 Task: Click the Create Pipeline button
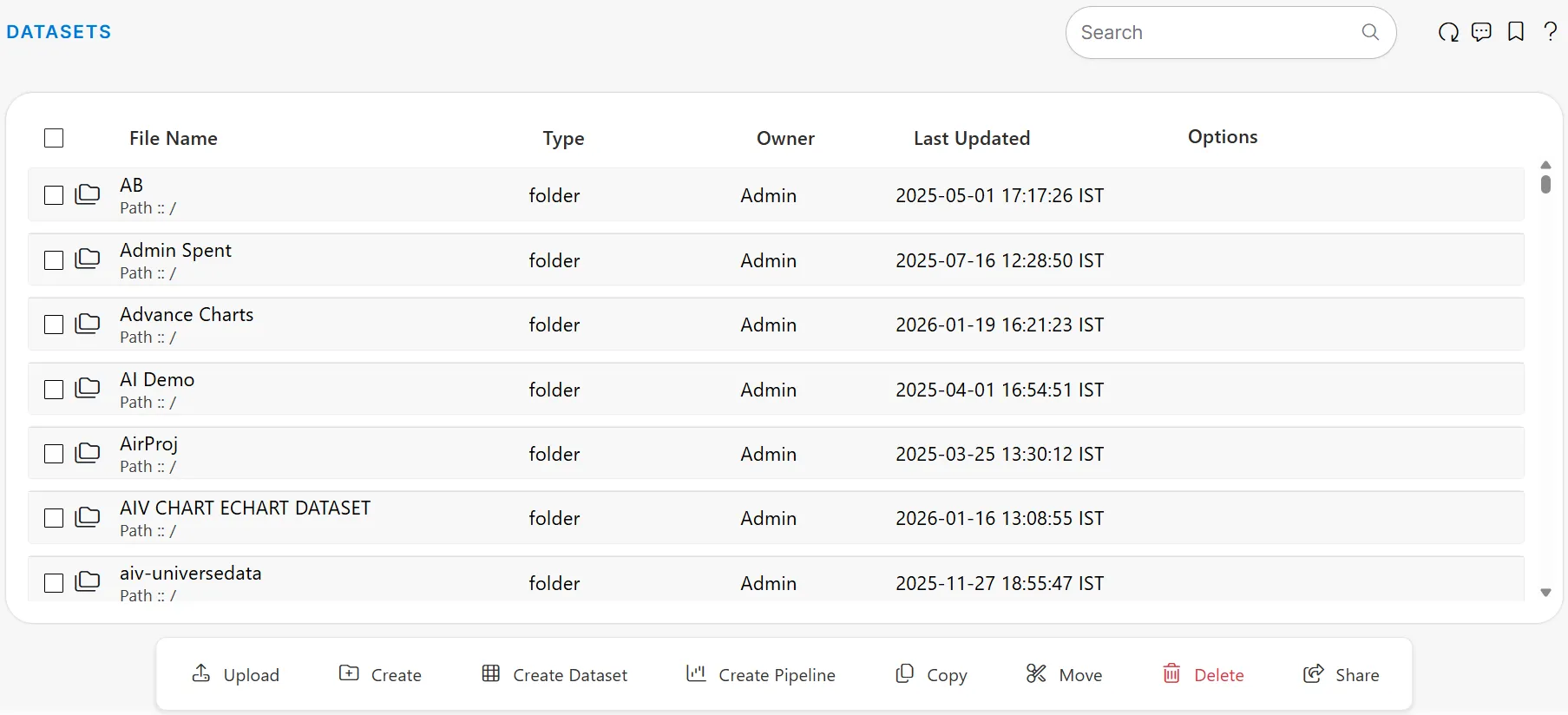tap(761, 674)
